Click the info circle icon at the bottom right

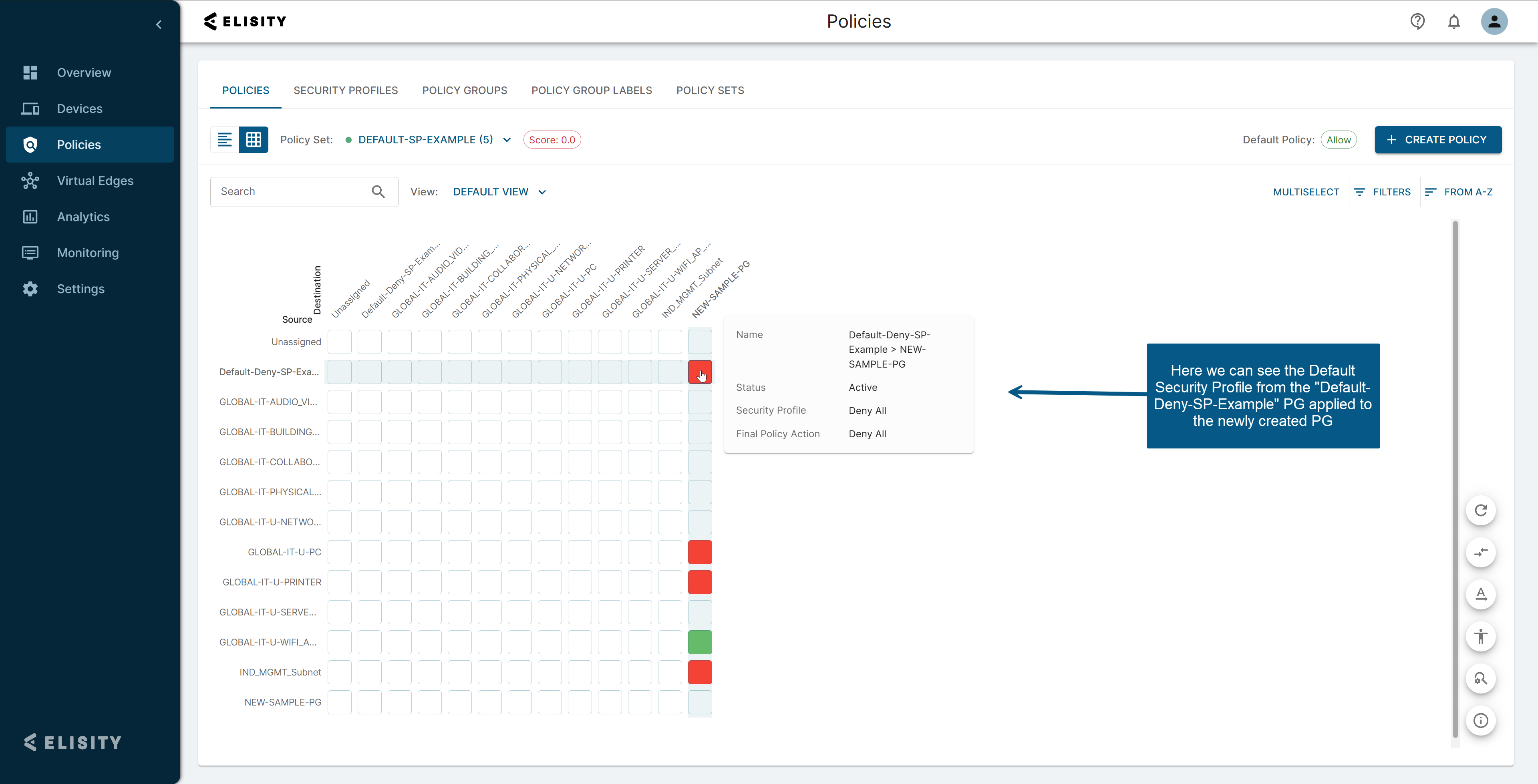(x=1480, y=720)
